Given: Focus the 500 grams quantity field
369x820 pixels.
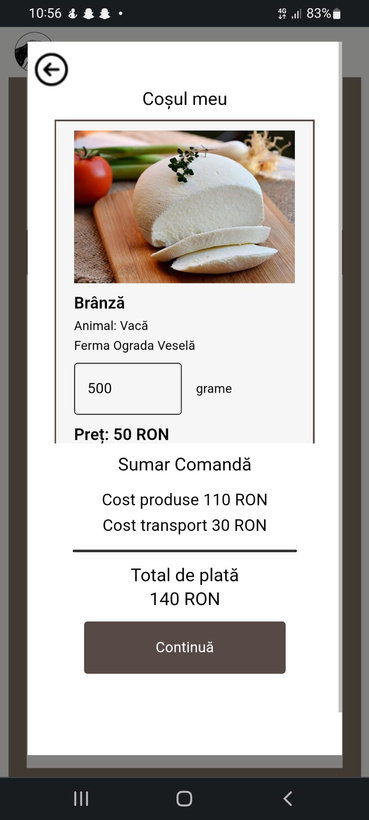Looking at the screenshot, I should pyautogui.click(x=128, y=389).
